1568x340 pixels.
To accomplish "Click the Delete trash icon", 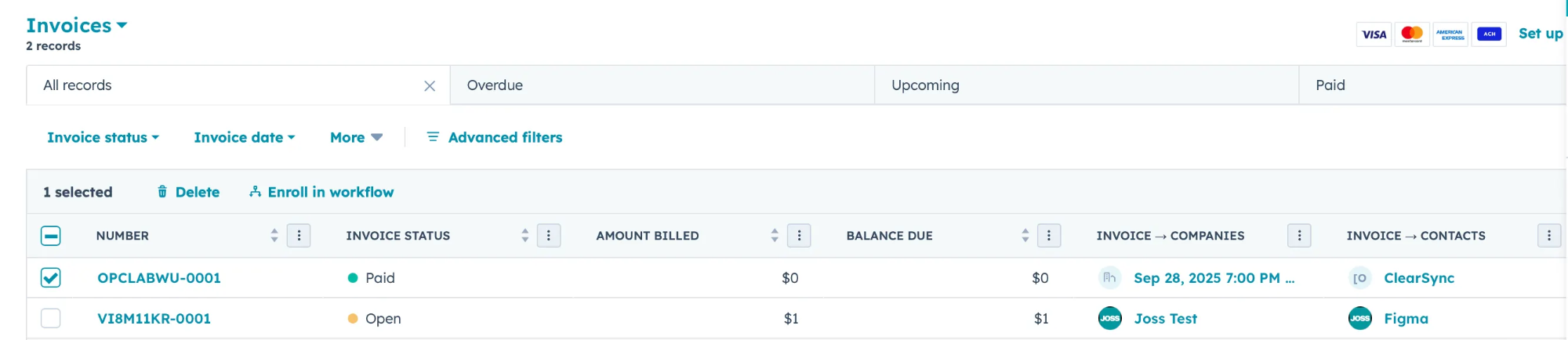I will coord(162,192).
